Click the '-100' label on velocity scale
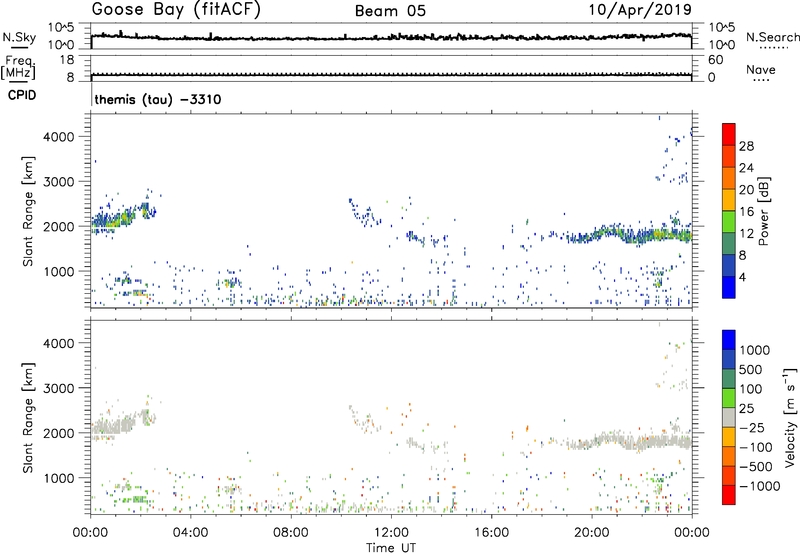800x554 pixels. pyautogui.click(x=756, y=447)
